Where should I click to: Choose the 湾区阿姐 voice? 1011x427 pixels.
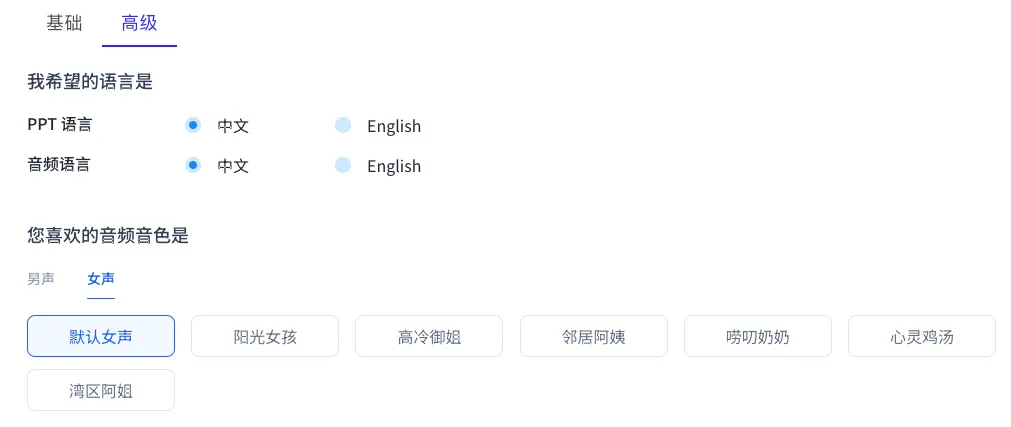101,391
